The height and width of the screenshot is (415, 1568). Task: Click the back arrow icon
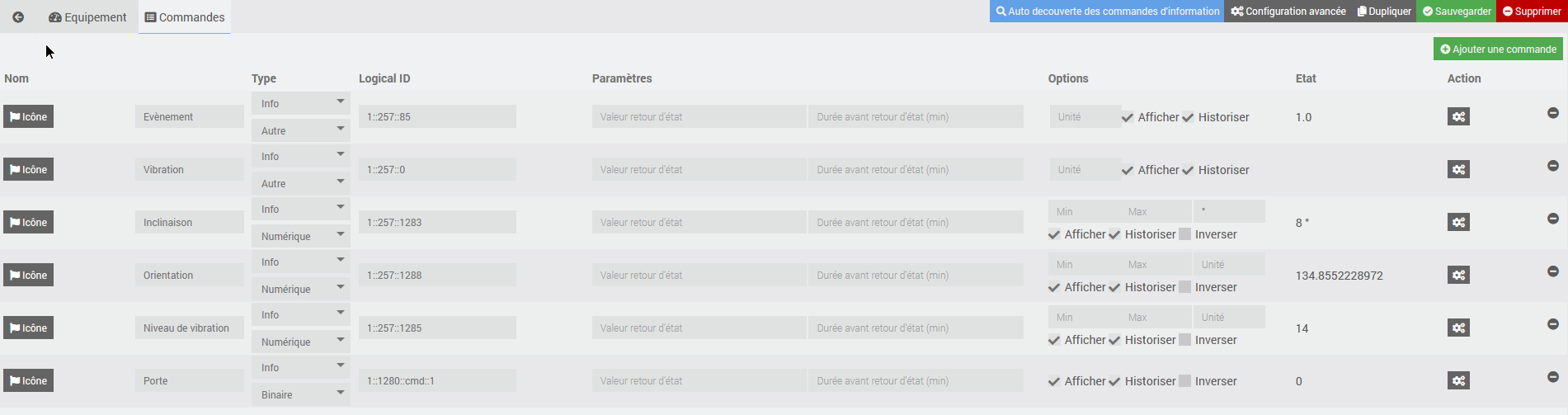coord(18,17)
